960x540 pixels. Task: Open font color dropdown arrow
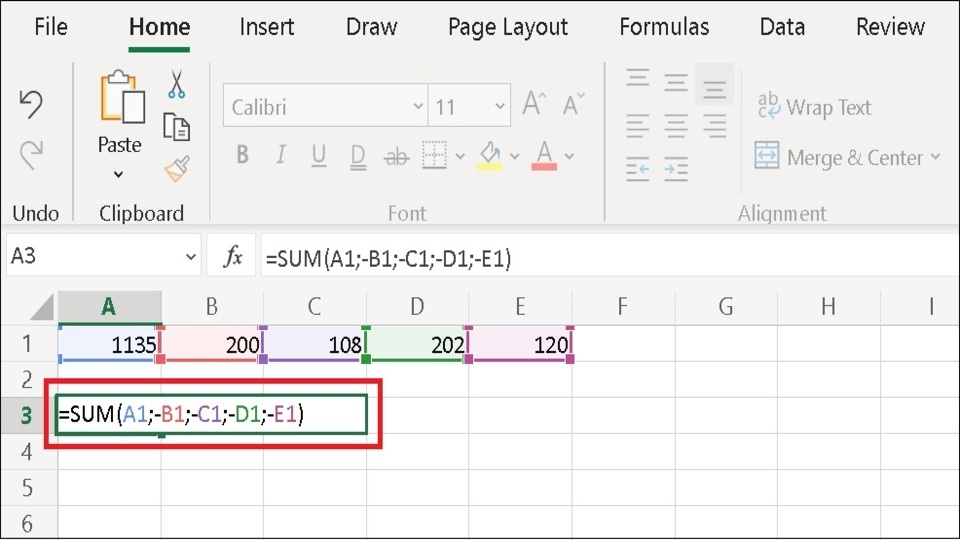pos(569,156)
